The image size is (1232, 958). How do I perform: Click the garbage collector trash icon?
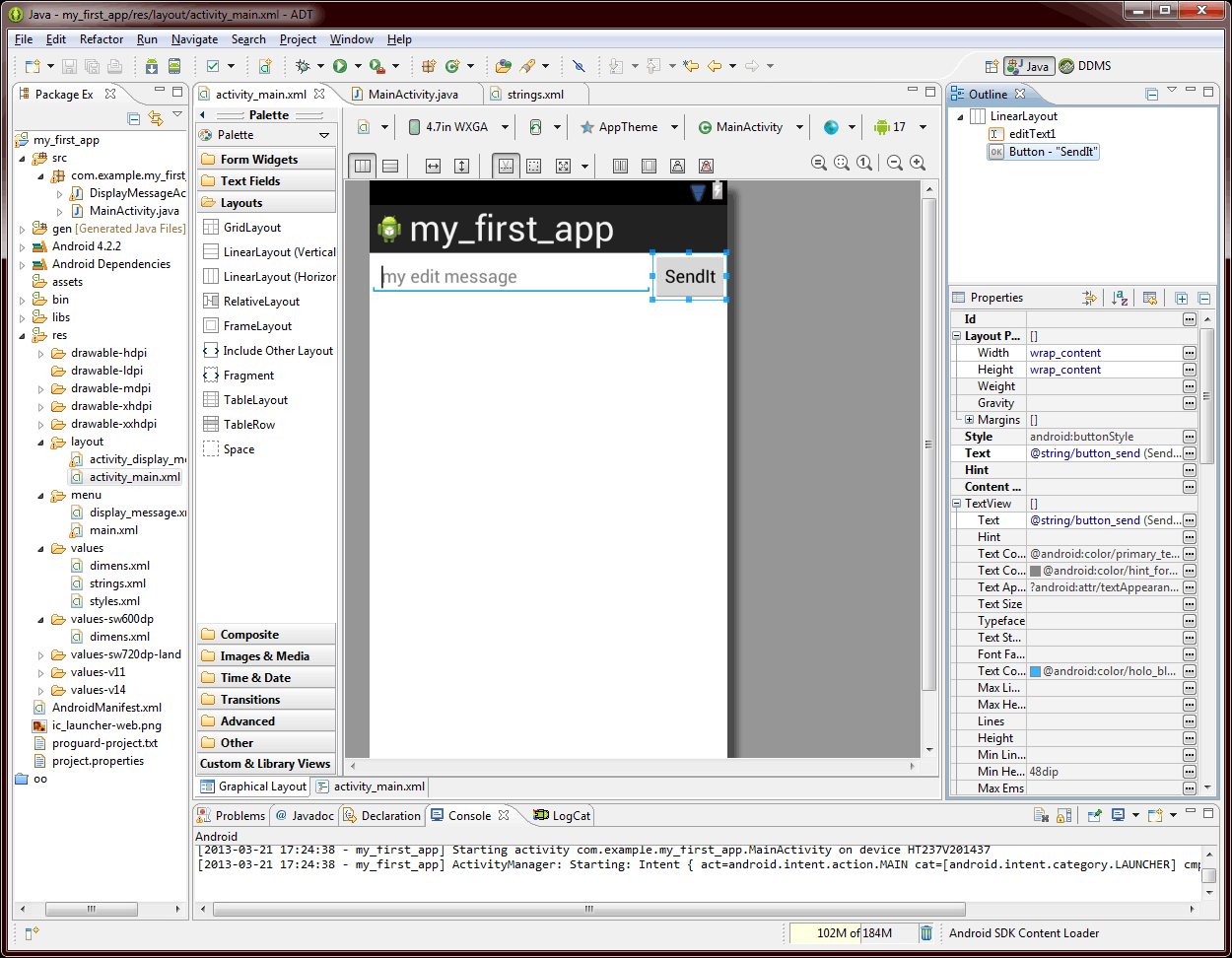point(926,932)
